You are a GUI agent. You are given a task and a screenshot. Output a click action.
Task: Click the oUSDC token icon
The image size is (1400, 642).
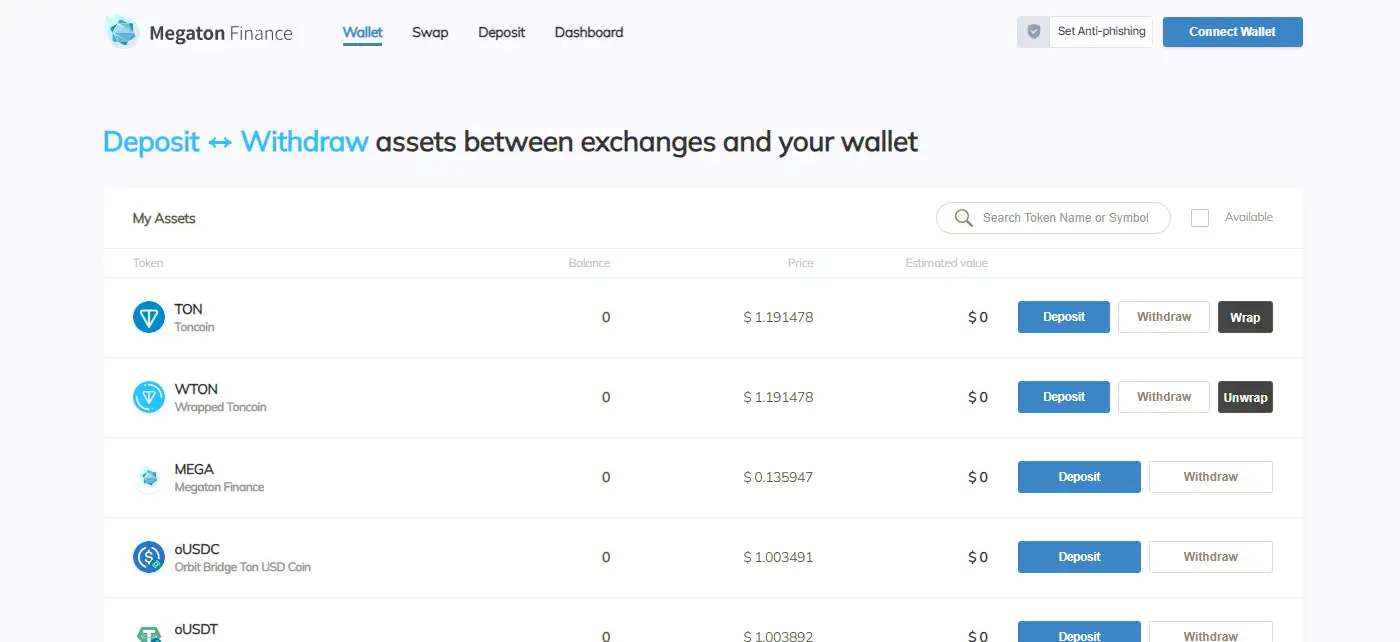pyautogui.click(x=149, y=557)
